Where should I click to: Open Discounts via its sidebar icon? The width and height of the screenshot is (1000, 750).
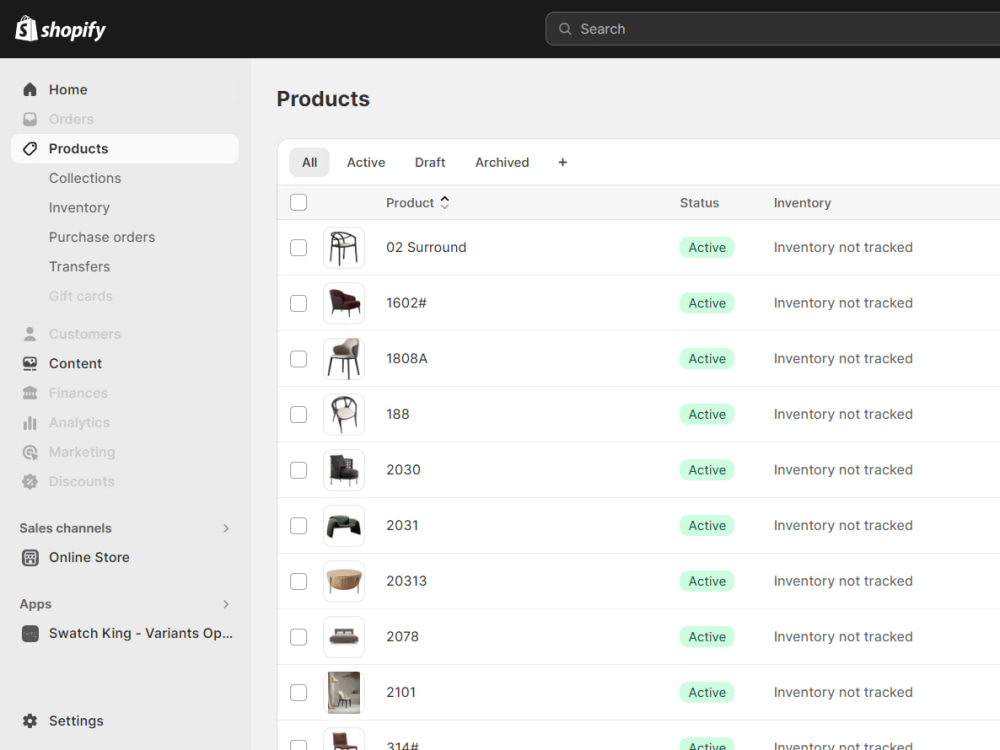point(30,481)
